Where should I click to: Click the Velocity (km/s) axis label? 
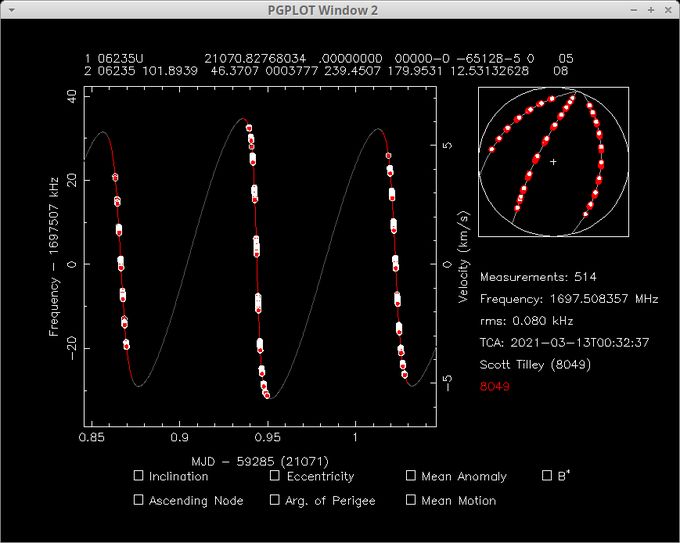pos(464,257)
